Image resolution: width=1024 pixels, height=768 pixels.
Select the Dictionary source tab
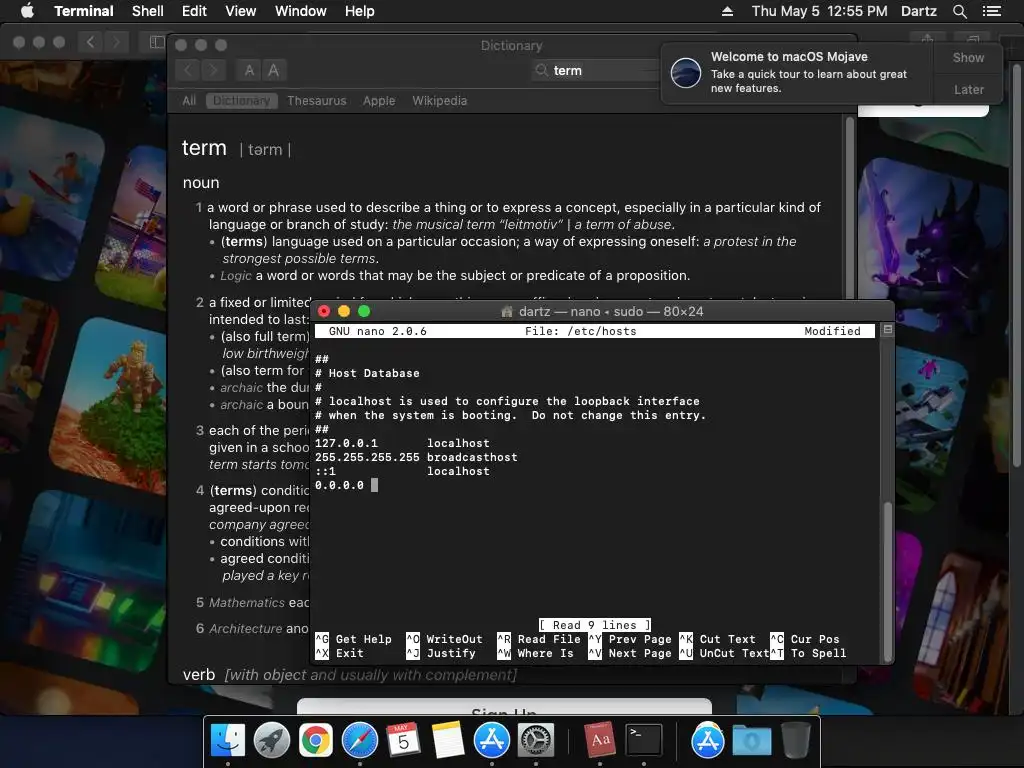[x=242, y=101]
